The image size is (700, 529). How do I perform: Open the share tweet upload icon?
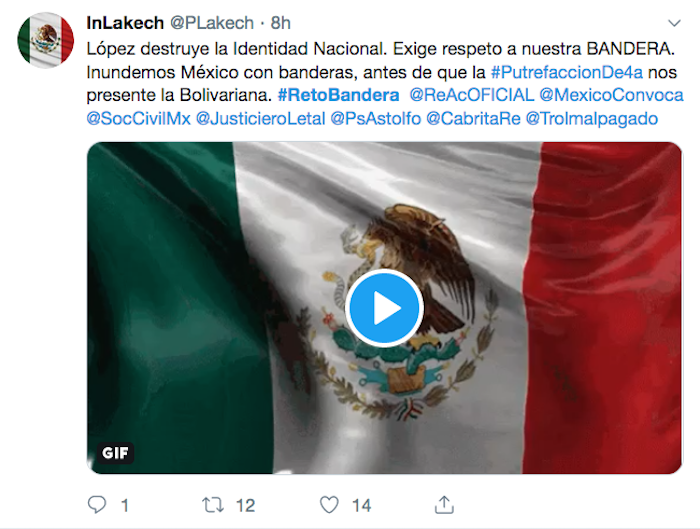tap(444, 504)
